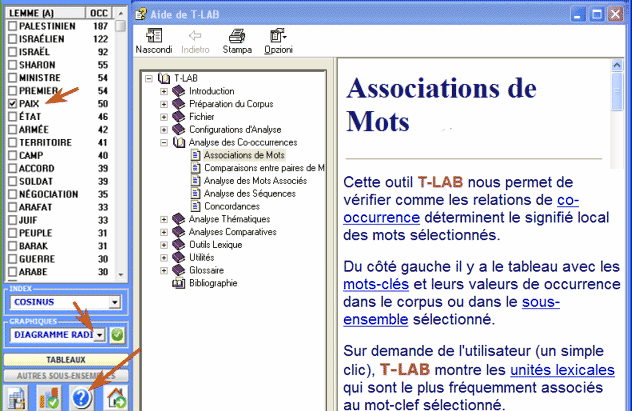Select the Glossaire tree item
The height and width of the screenshot is (411, 632).
206,270
